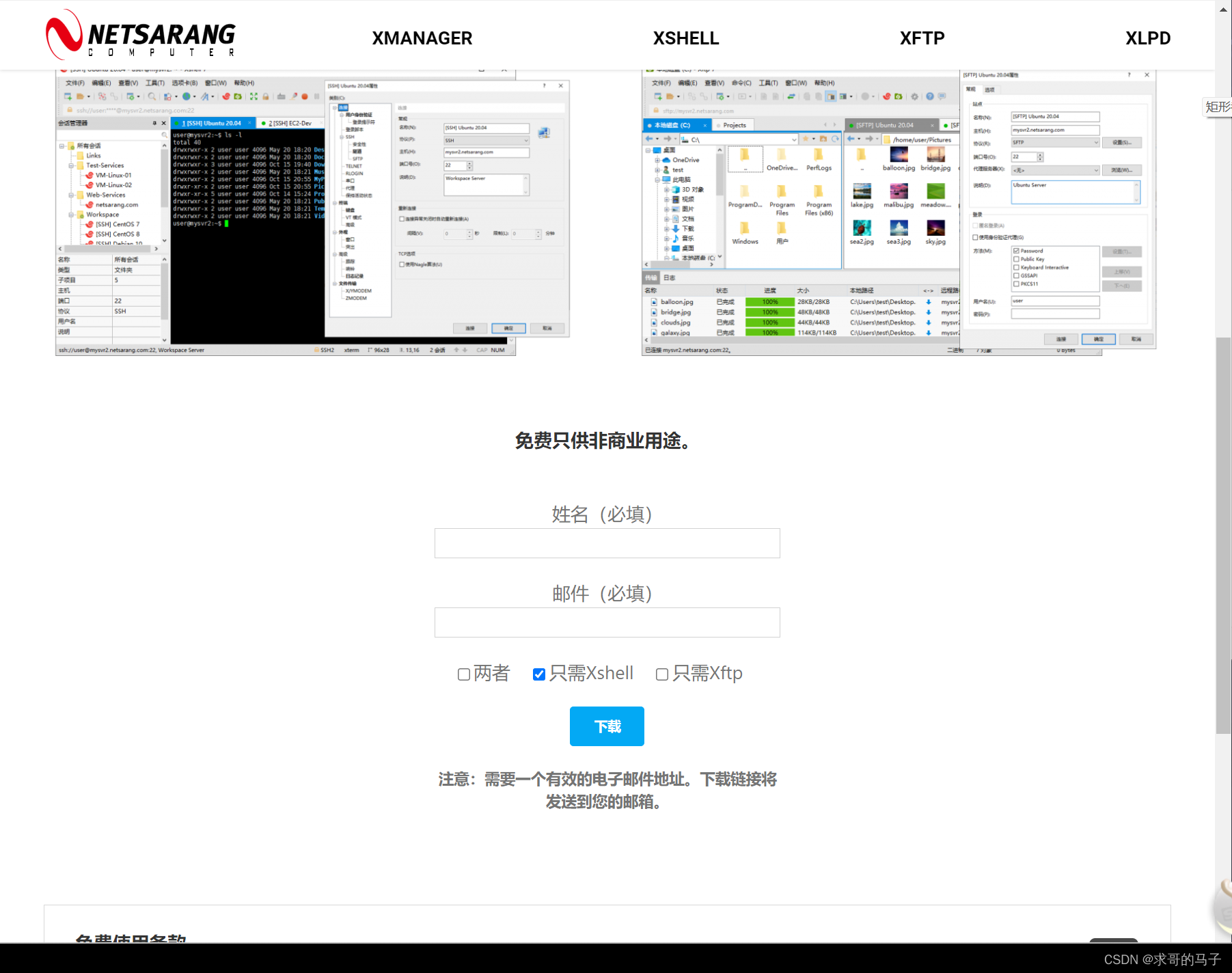Click '[SSH] CentOS 8' in Xshell session tree

click(117, 234)
